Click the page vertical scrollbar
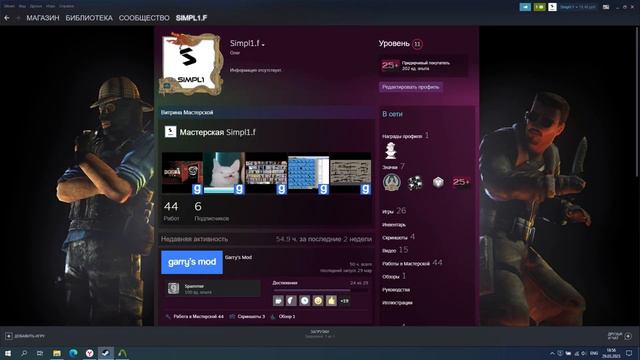The width and height of the screenshot is (640, 360). pyautogui.click(x=637, y=102)
